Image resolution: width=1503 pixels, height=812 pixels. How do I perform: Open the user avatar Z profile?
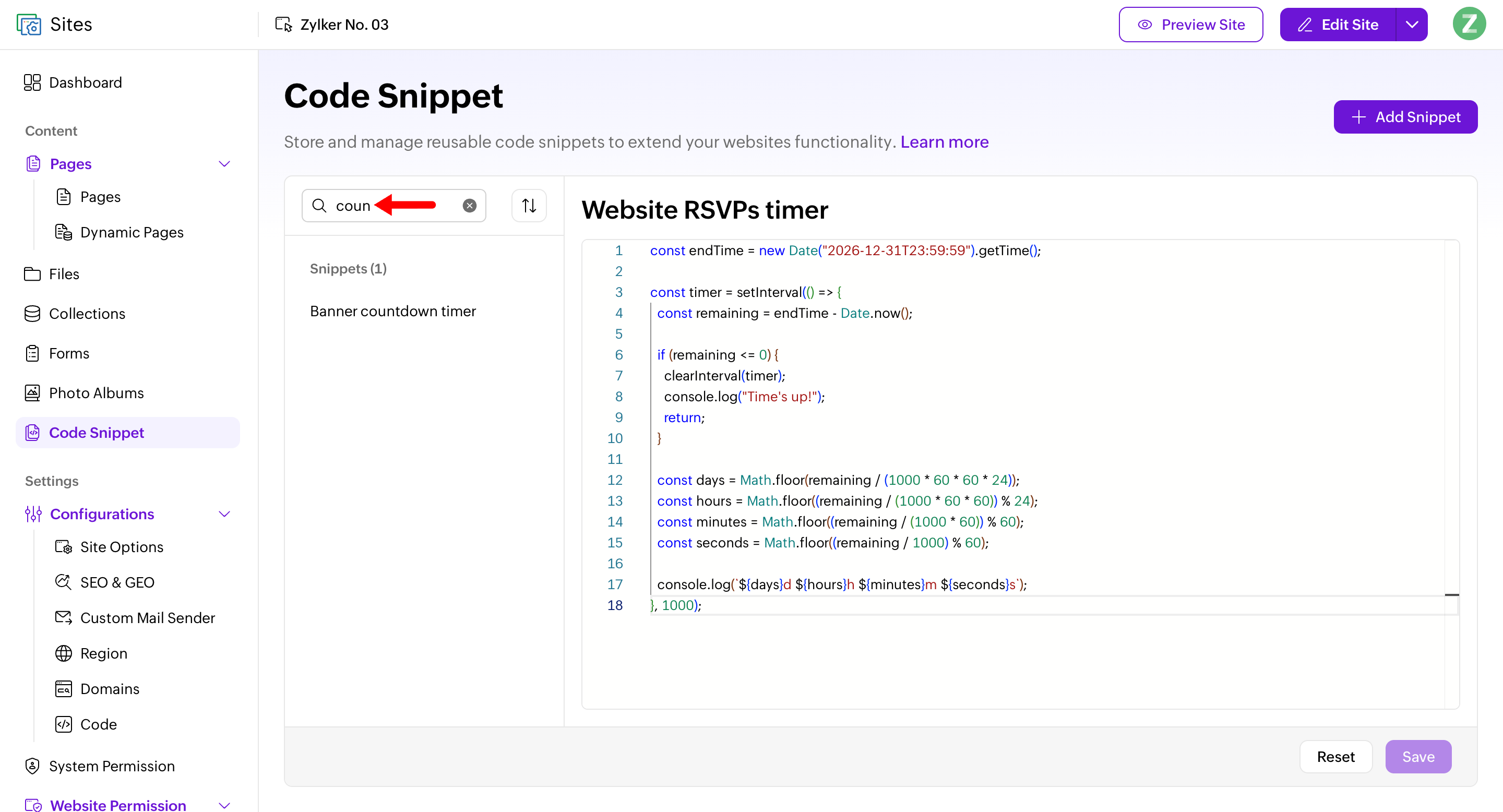click(1469, 24)
